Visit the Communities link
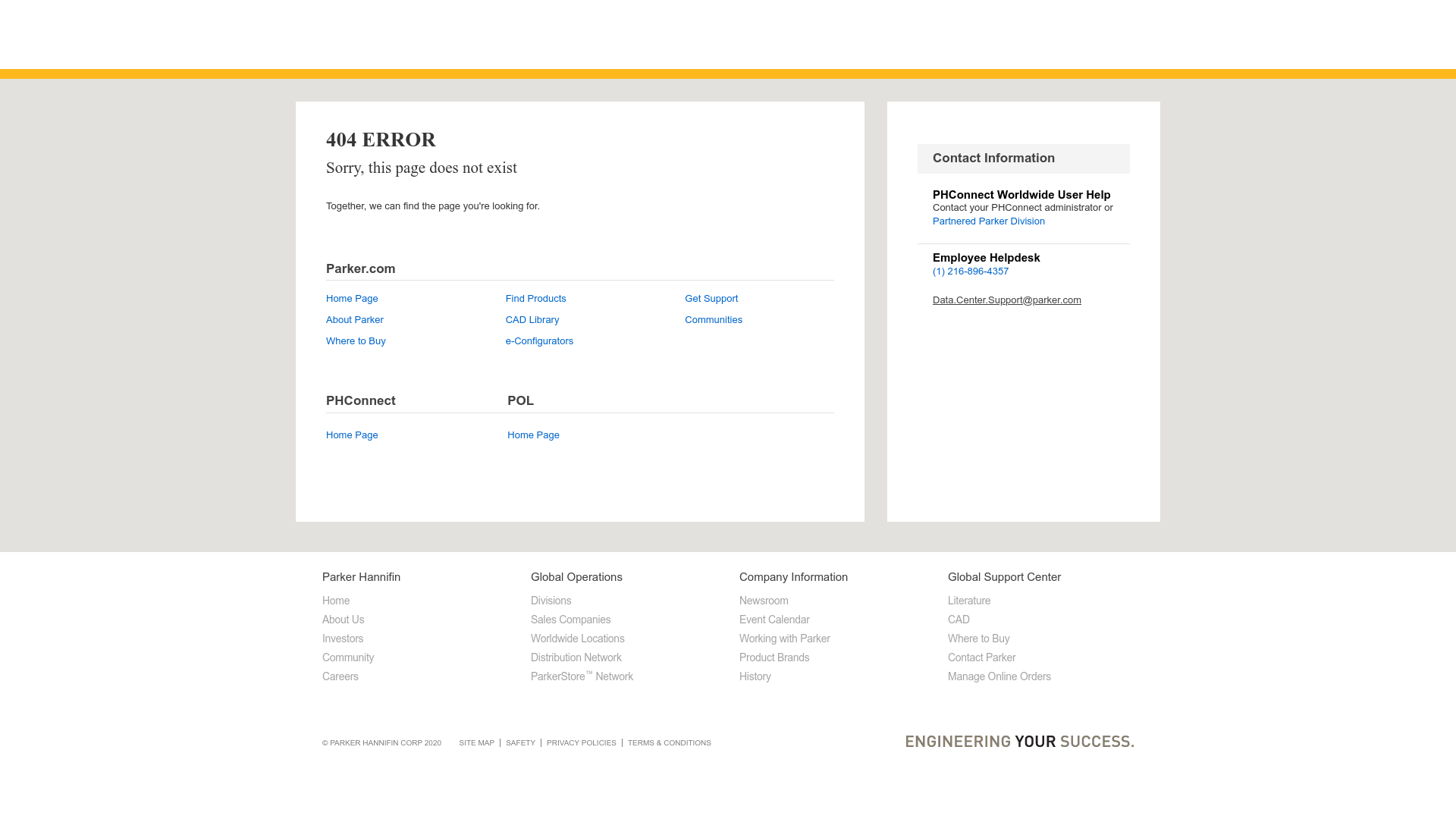The image size is (1456, 819). click(x=714, y=320)
